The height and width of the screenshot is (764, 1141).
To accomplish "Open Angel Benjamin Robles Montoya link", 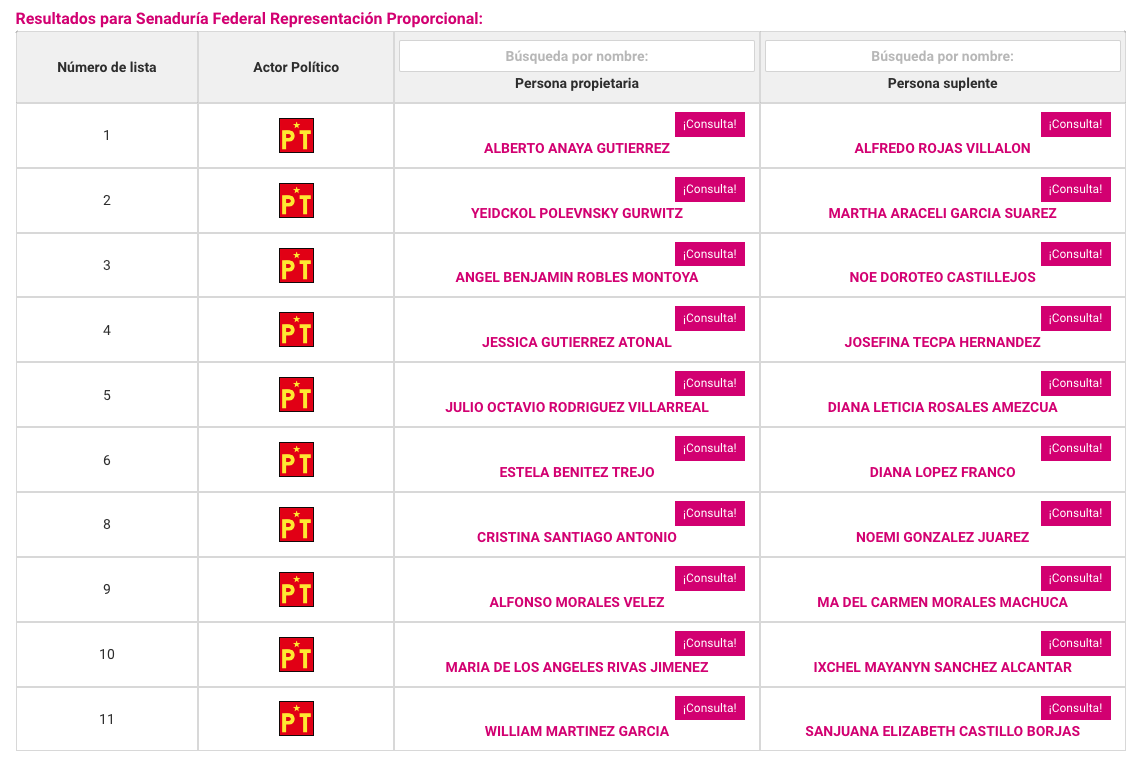I will pyautogui.click(x=576, y=277).
